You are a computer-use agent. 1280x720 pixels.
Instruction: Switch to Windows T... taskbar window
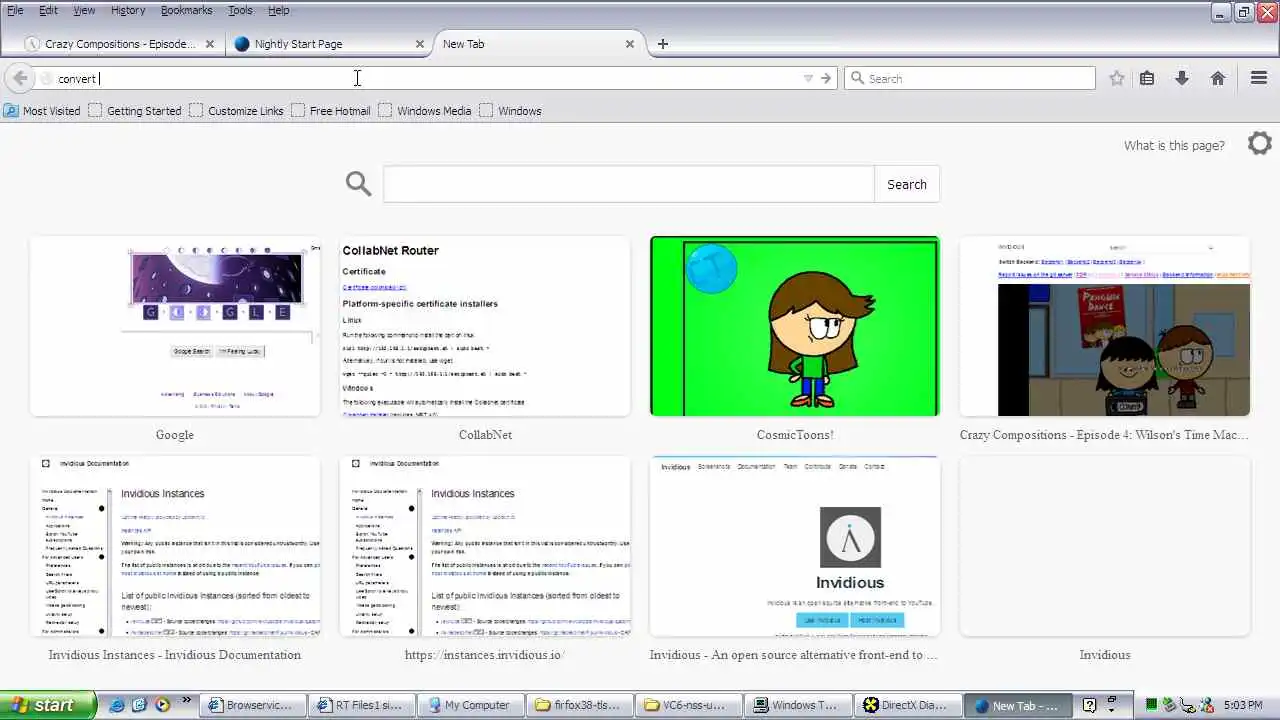(797, 705)
